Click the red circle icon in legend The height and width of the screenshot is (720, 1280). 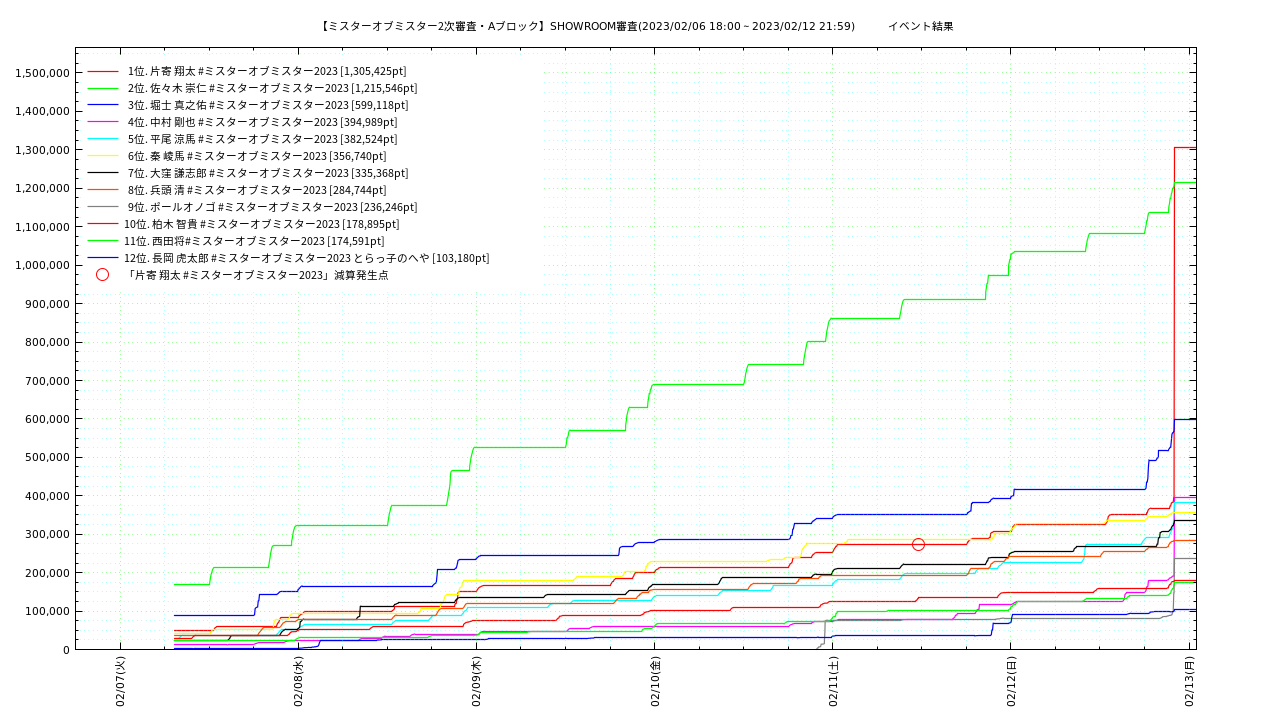[102, 275]
